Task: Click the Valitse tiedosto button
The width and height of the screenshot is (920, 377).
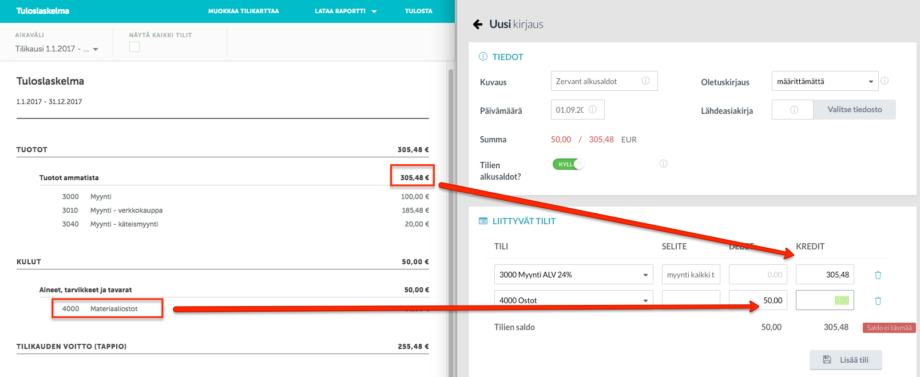Action: pos(854,110)
